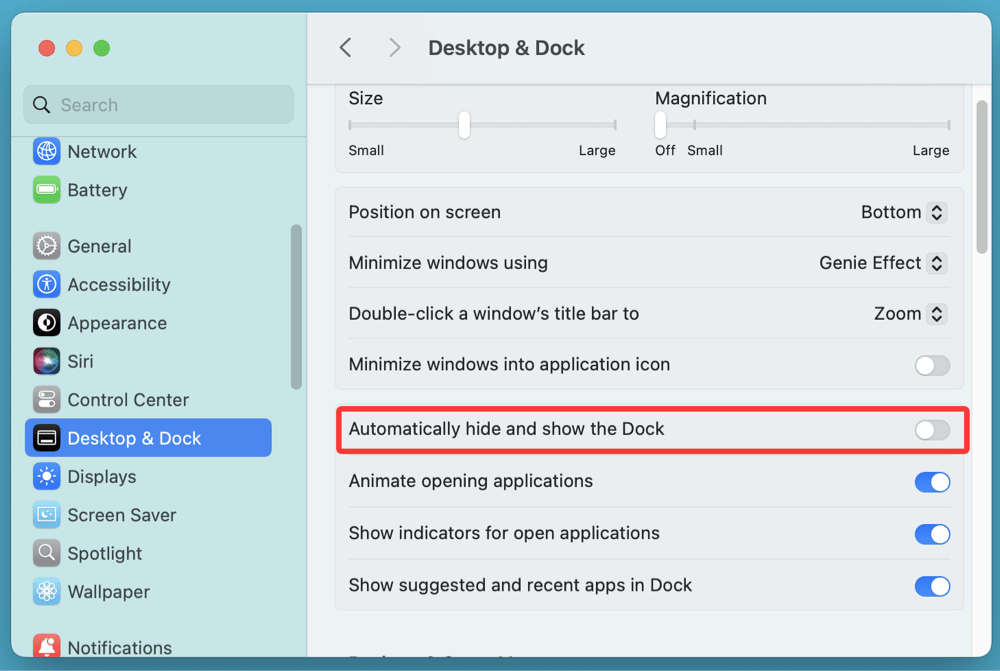Enable Automatically hide and show the Dock

pyautogui.click(x=931, y=429)
